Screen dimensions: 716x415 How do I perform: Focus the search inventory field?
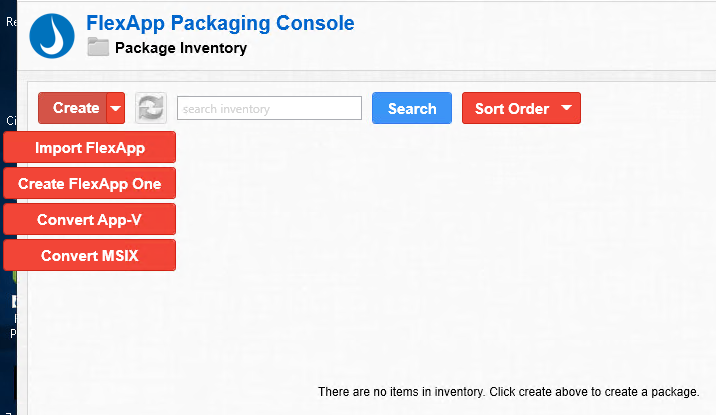(269, 108)
